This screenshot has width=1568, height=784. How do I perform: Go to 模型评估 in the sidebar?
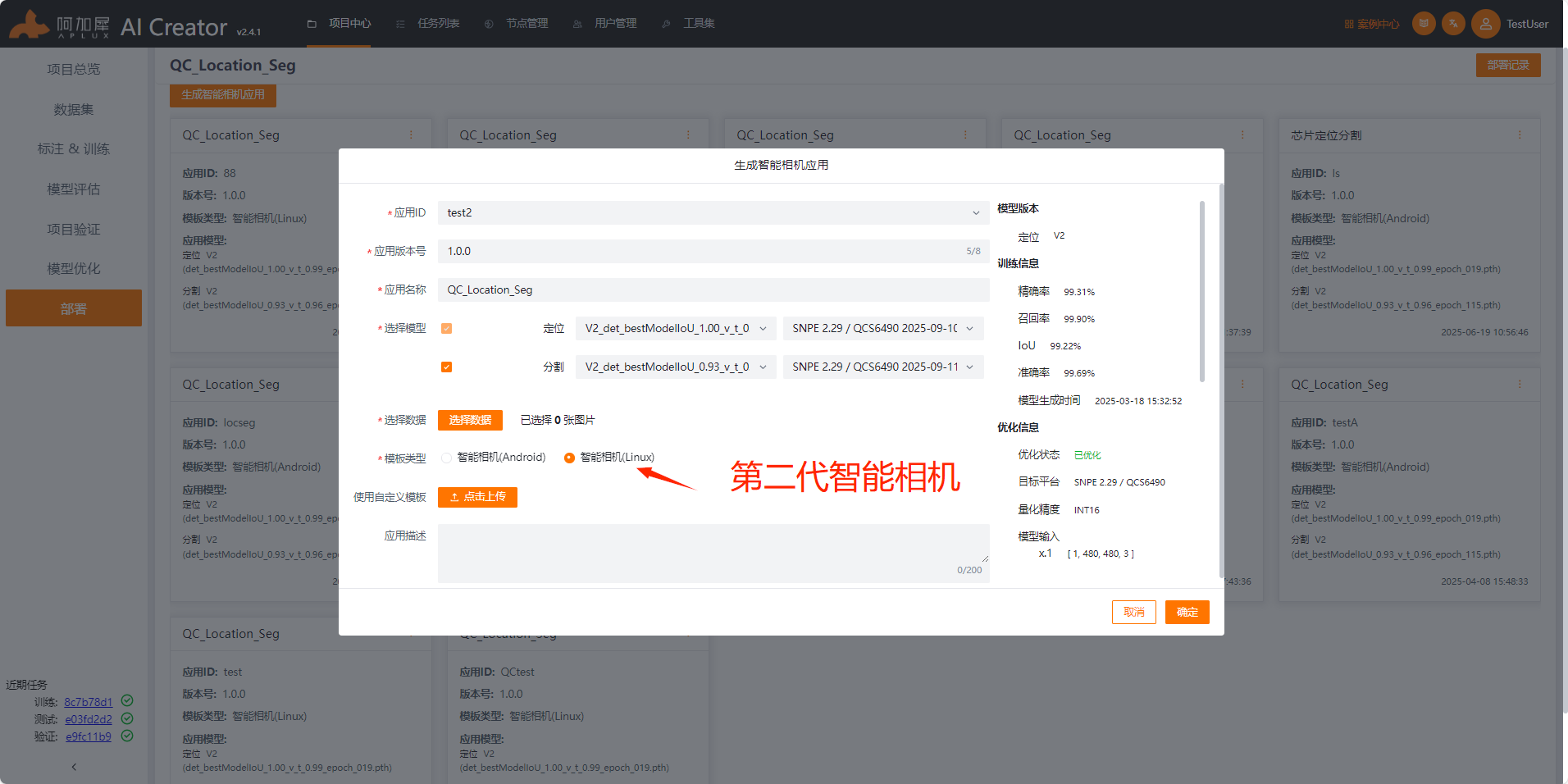click(74, 189)
